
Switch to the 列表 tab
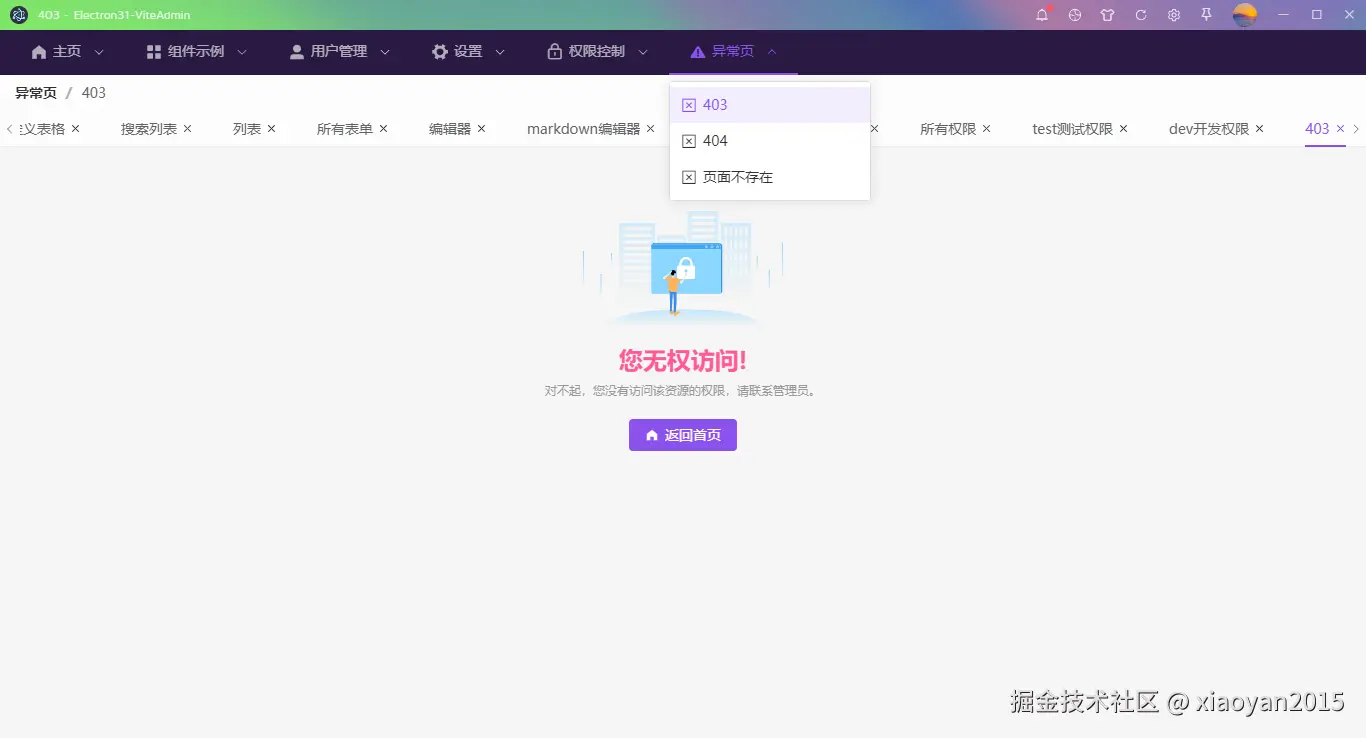coord(247,129)
